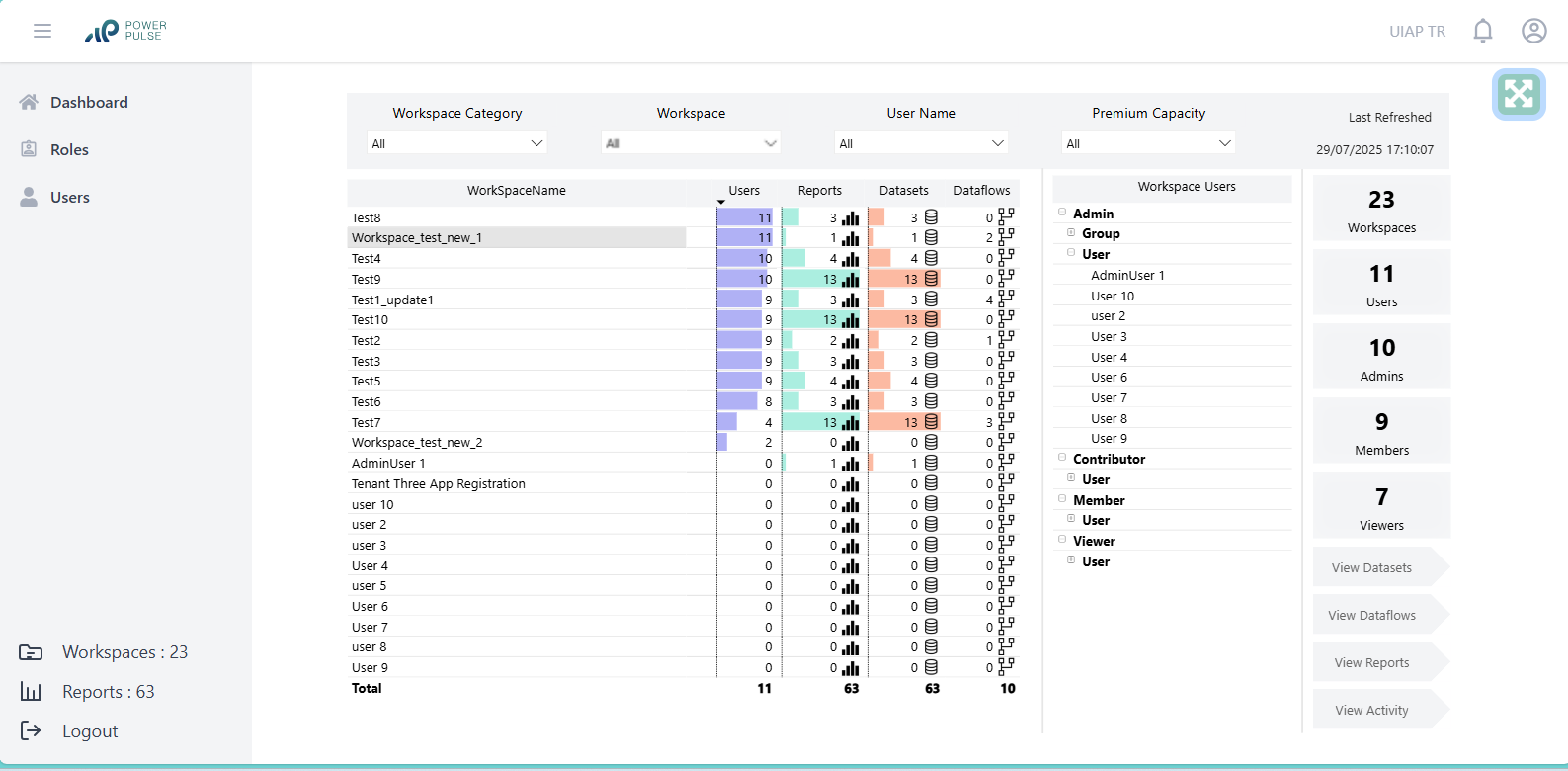Click the View Activity button

coord(1381,710)
